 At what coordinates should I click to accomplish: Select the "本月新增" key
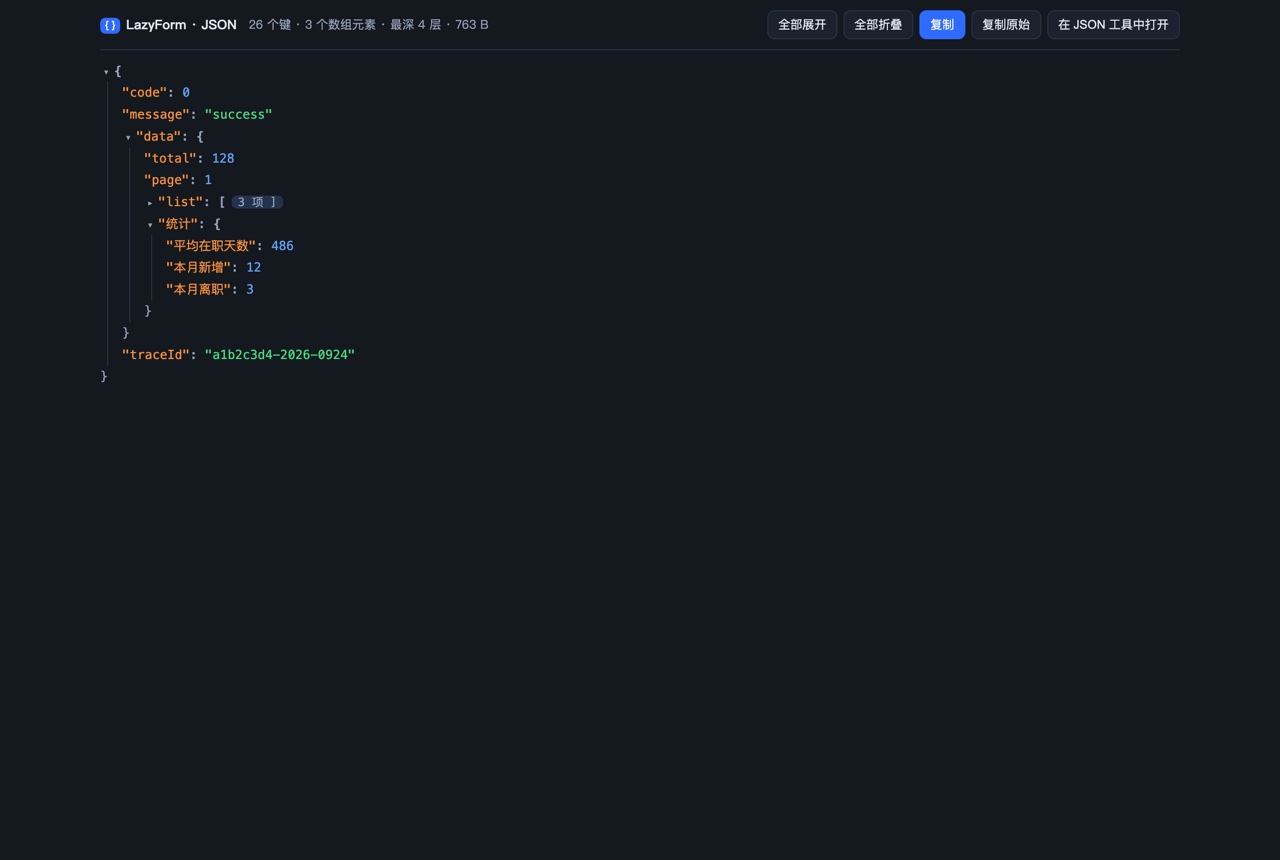pyautogui.click(x=199, y=268)
